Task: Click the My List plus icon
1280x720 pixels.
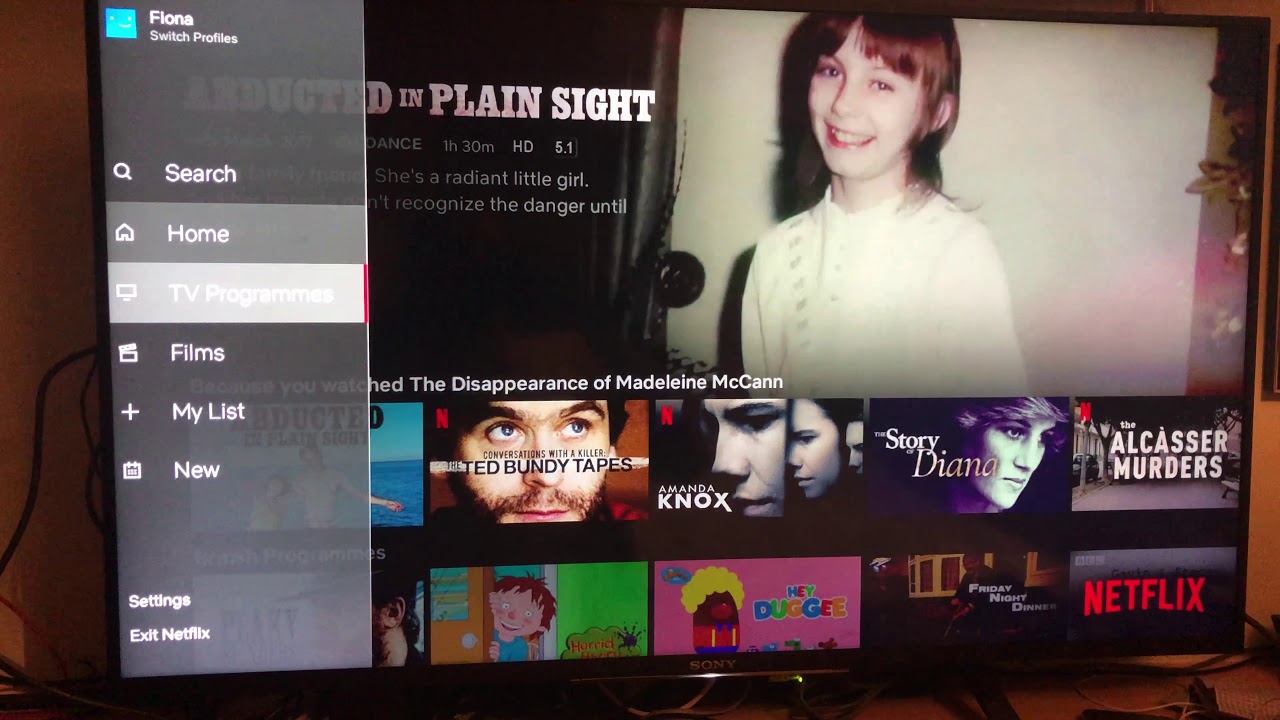Action: tap(130, 412)
